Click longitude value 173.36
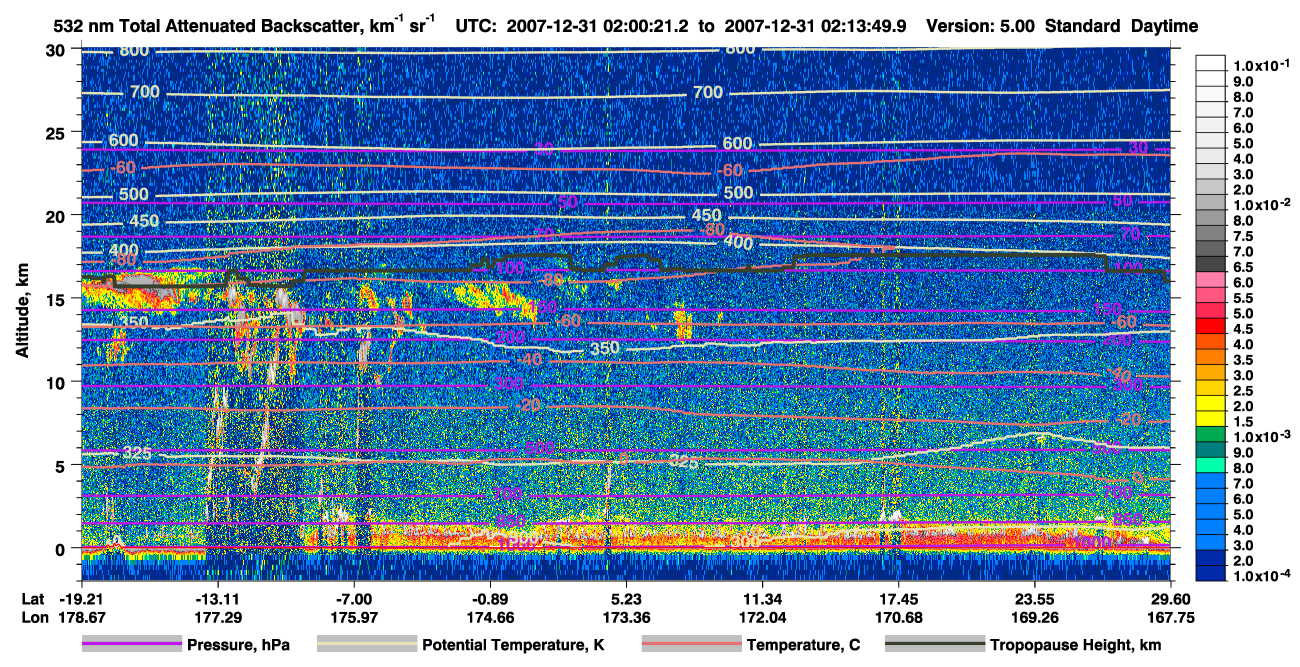 626,617
